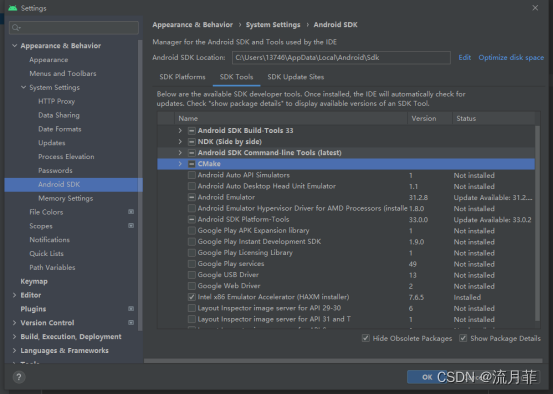Toggle the CMake checkbox
The height and width of the screenshot is (394, 553).
click(192, 164)
